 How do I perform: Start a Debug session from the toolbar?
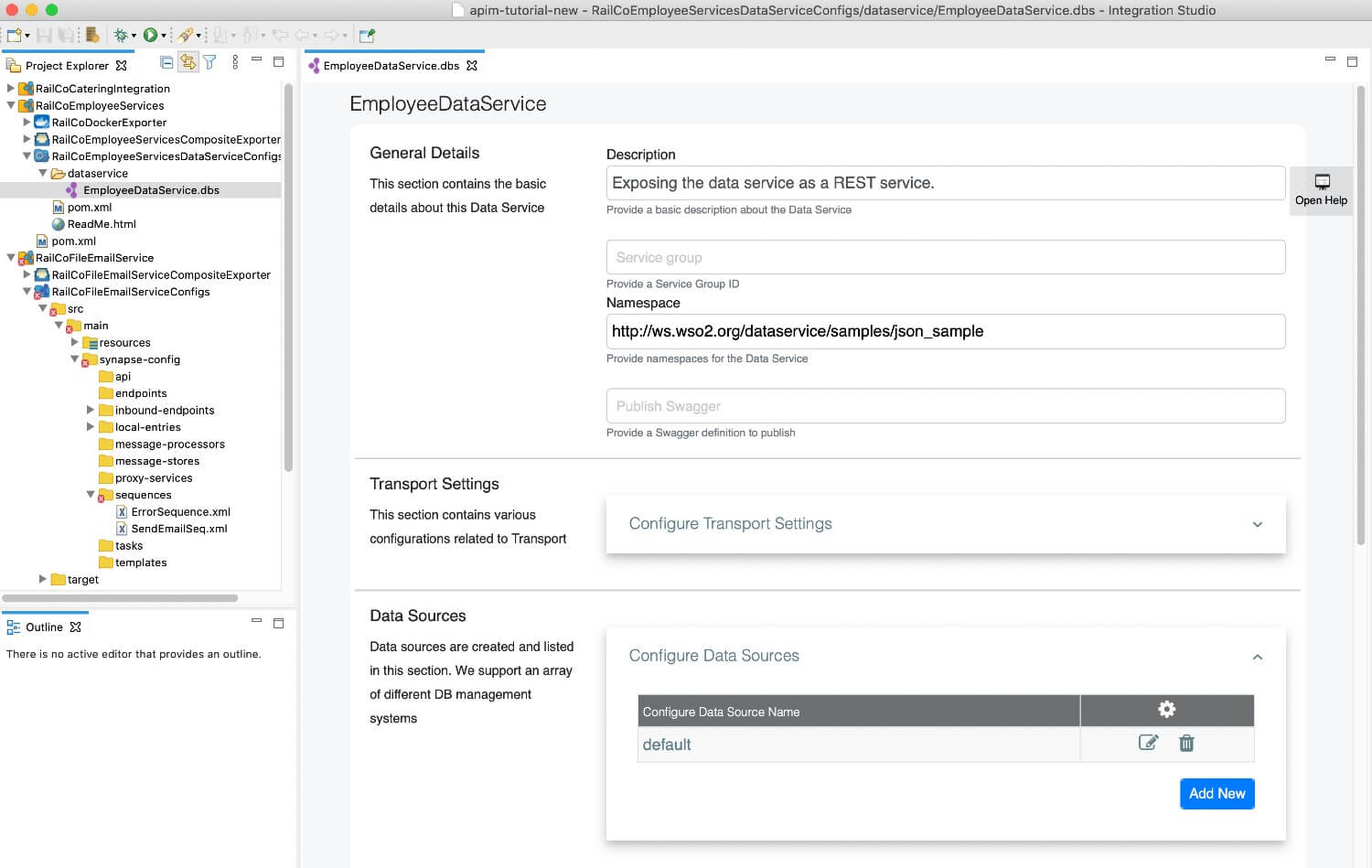pyautogui.click(x=121, y=34)
